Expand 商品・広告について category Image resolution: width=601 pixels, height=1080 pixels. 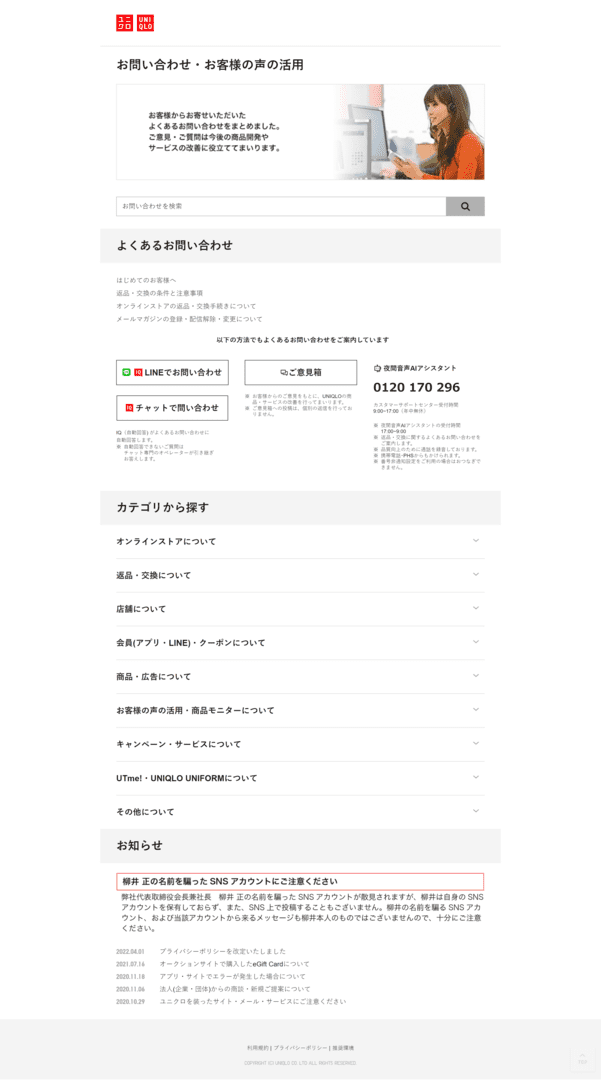[x=300, y=676]
